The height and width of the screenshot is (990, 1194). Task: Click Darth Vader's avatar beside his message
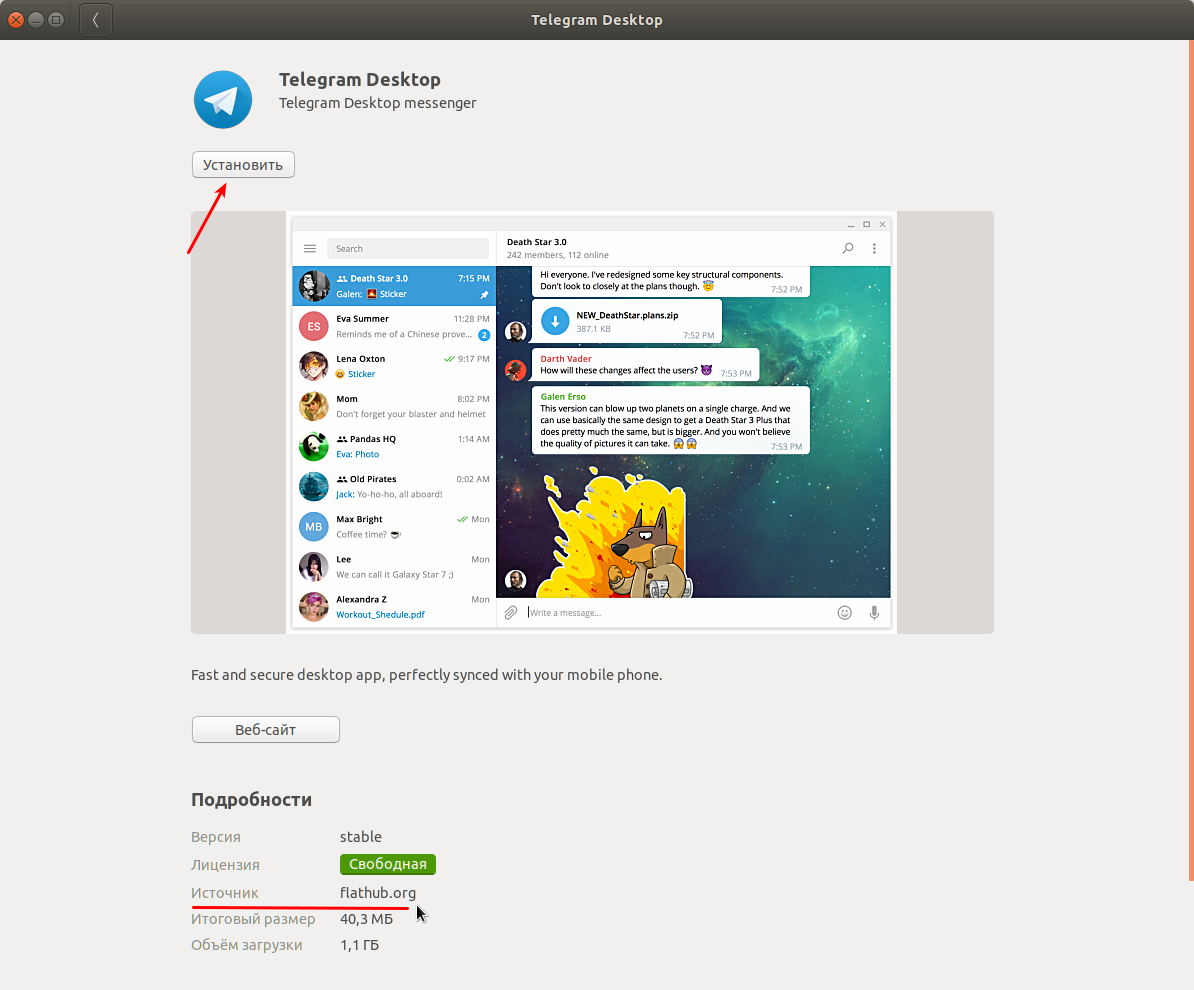click(516, 370)
